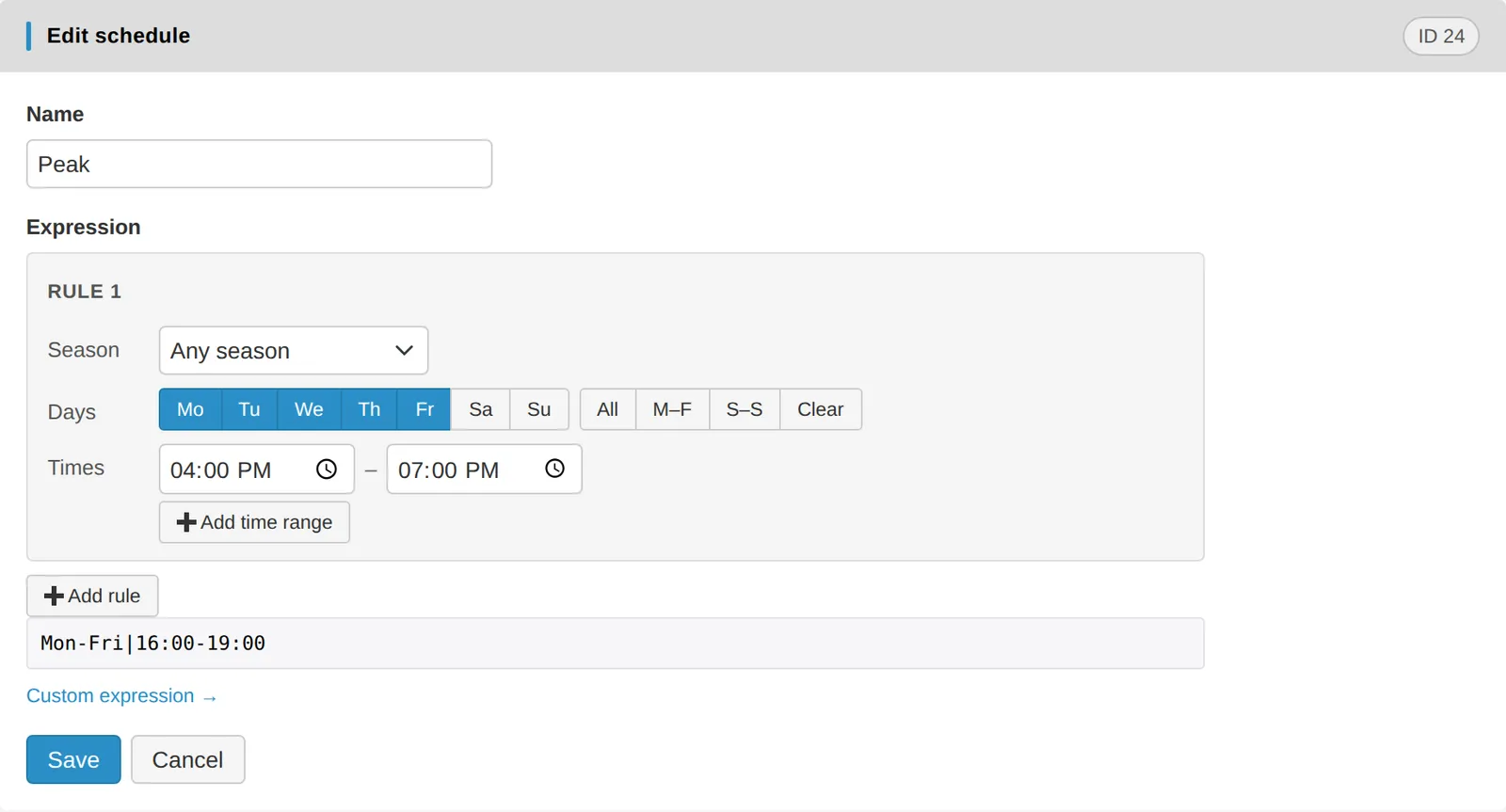Enable Saturday in the Days selector
Screen dimensions: 1506x812
[480, 409]
